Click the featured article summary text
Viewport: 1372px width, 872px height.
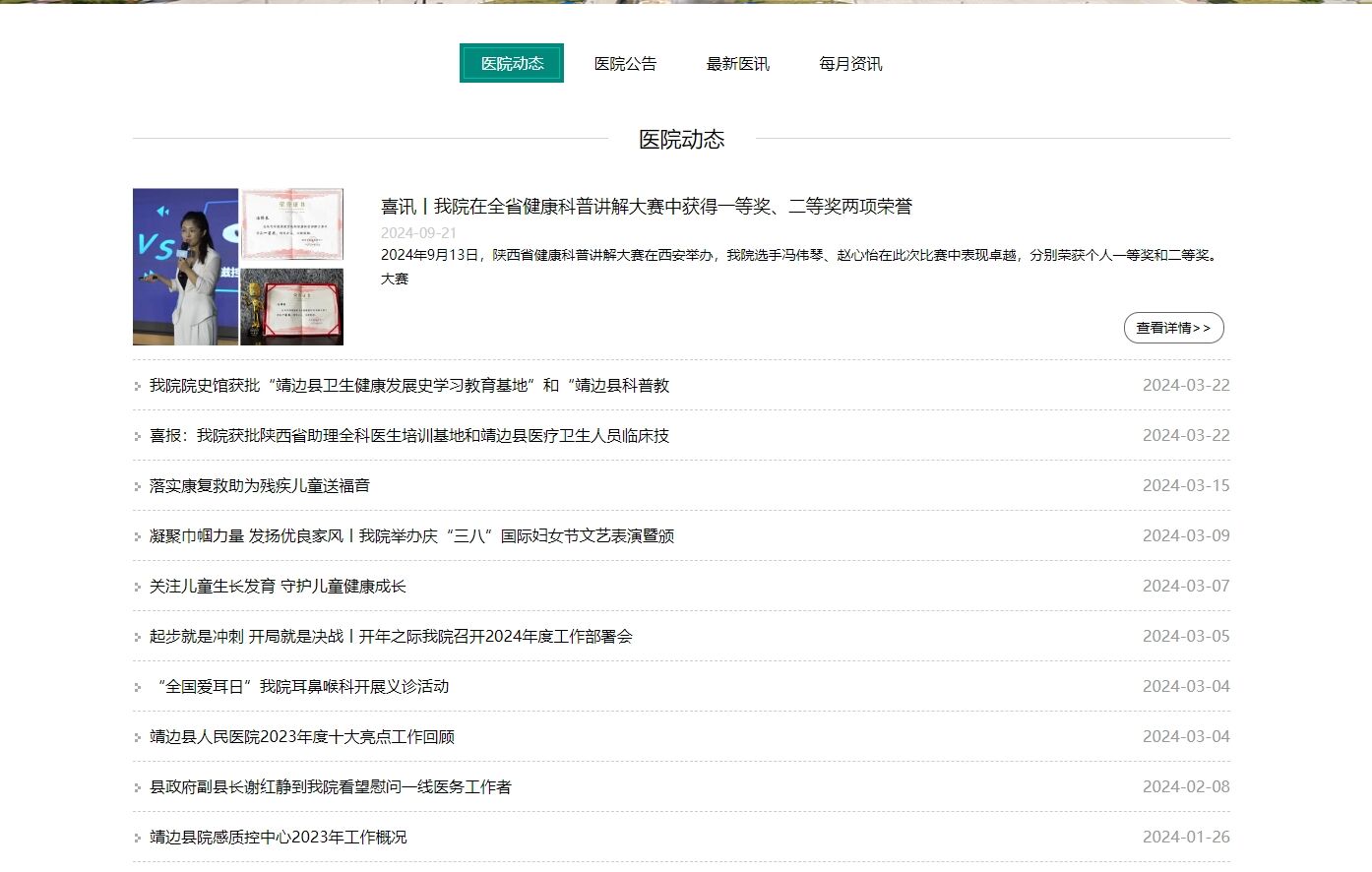click(x=799, y=256)
